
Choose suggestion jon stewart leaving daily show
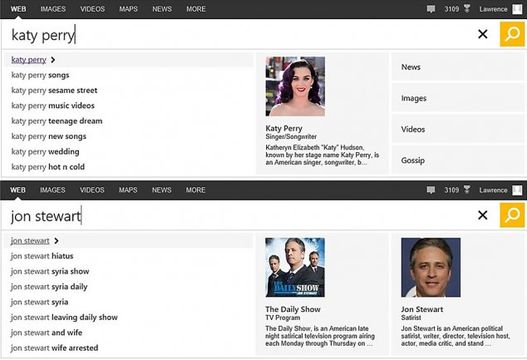coord(64,318)
